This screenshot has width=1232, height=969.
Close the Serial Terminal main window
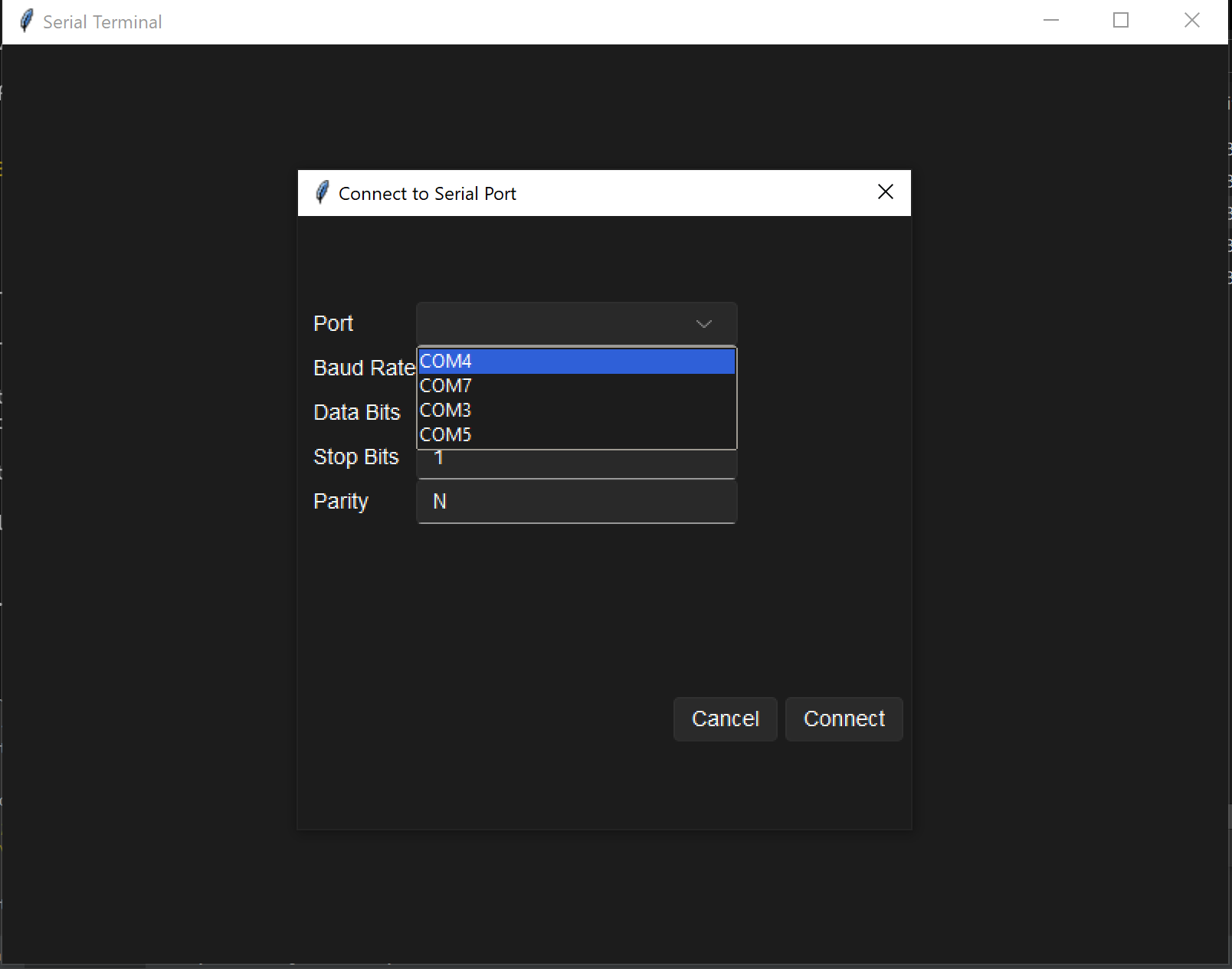[x=1192, y=21]
